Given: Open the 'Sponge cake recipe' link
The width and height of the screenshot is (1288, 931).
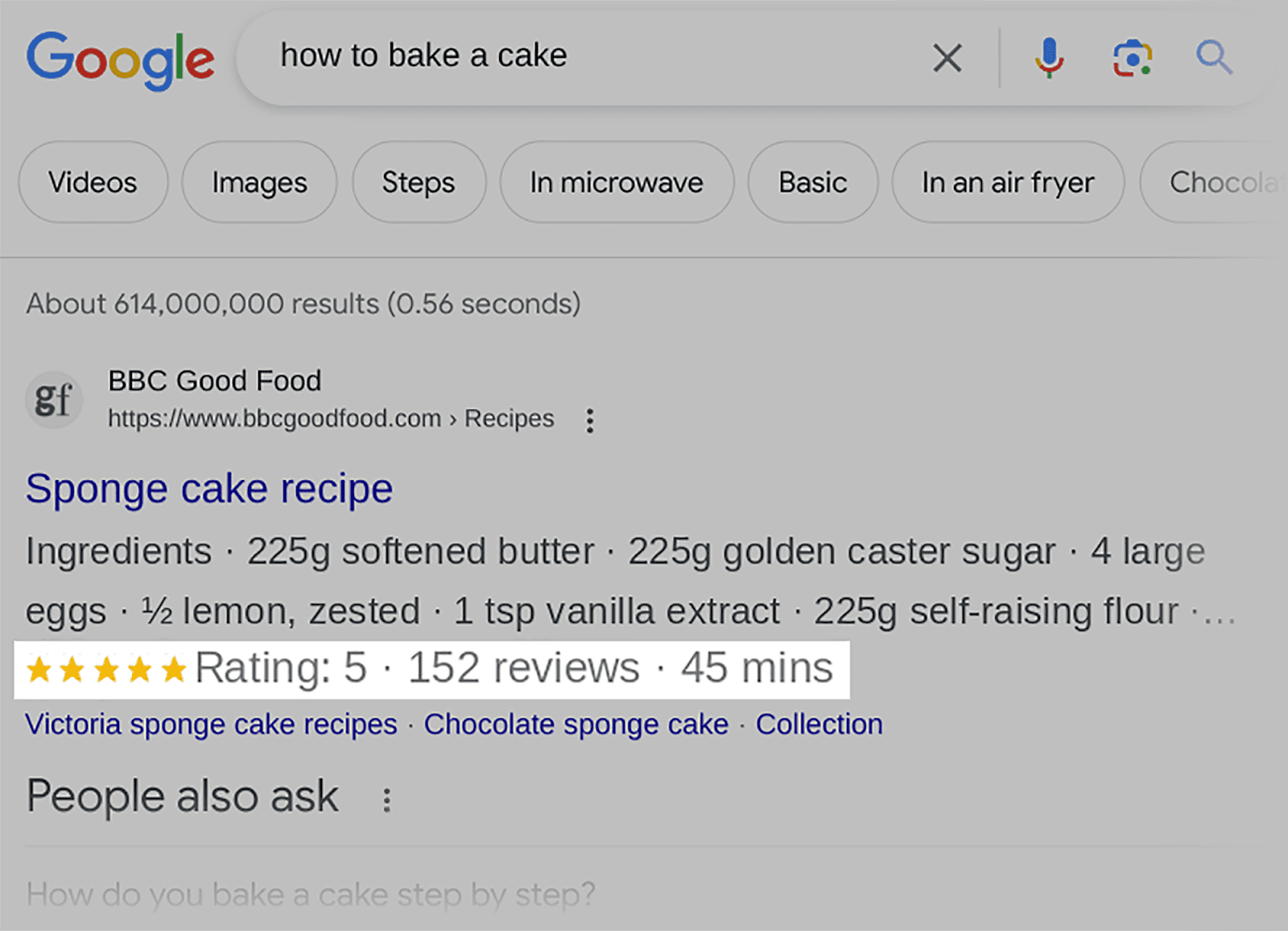Looking at the screenshot, I should [209, 489].
